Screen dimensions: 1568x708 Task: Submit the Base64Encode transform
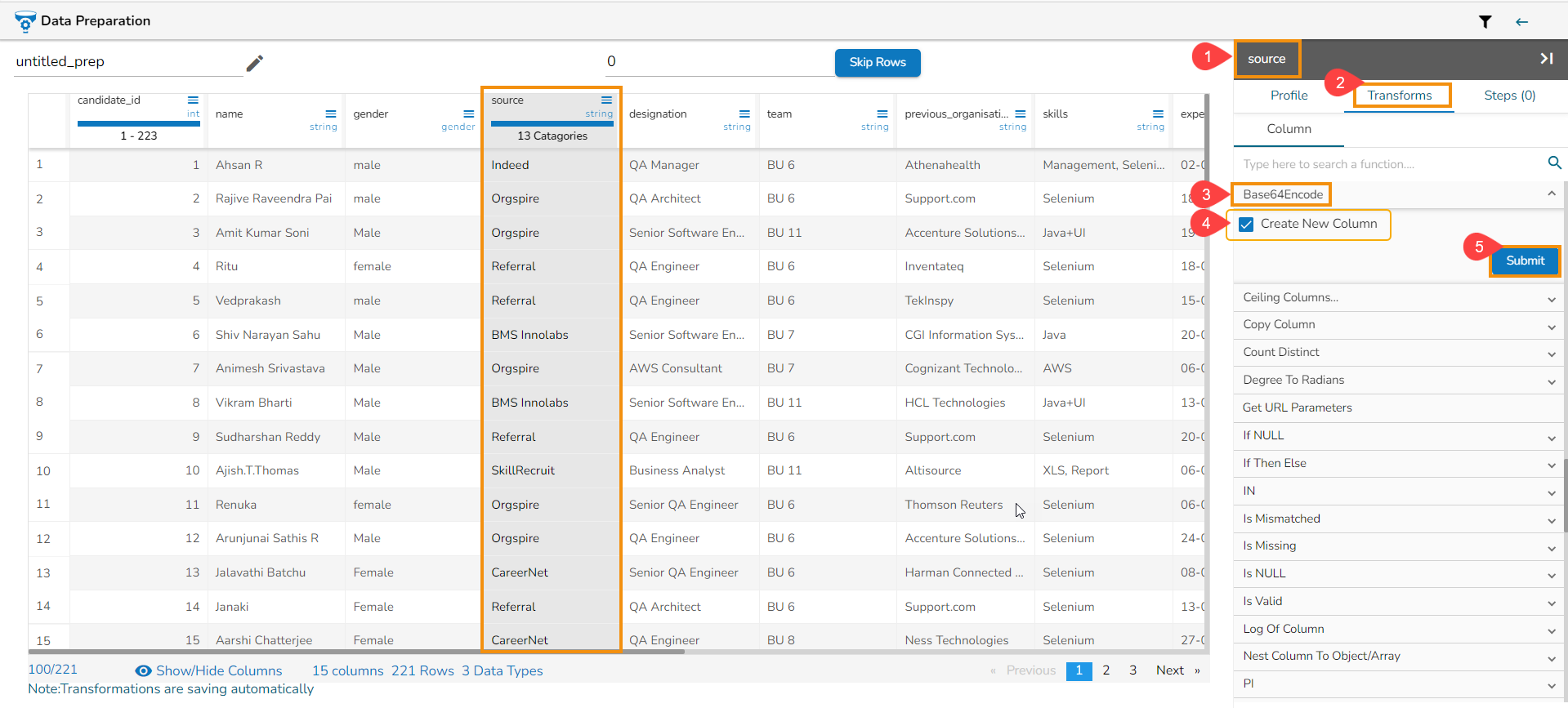point(1525,261)
